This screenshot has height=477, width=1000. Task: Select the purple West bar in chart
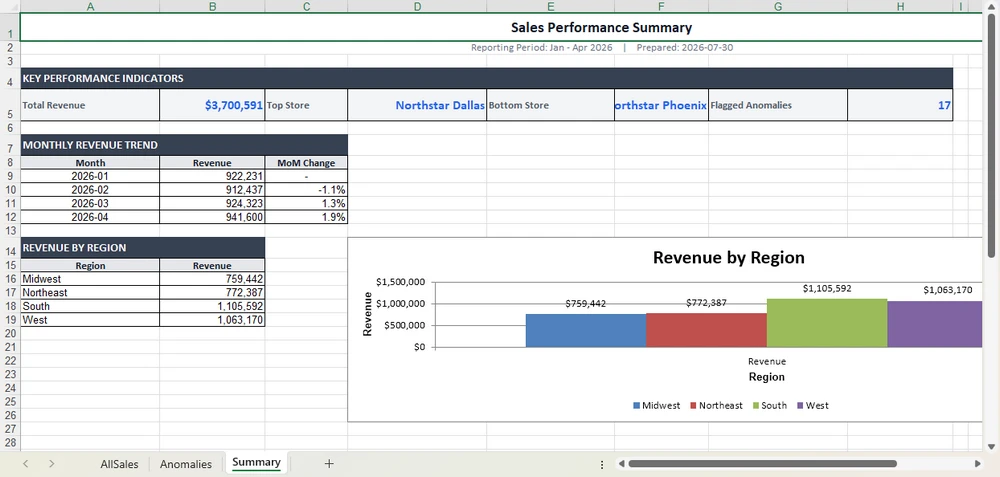(934, 324)
